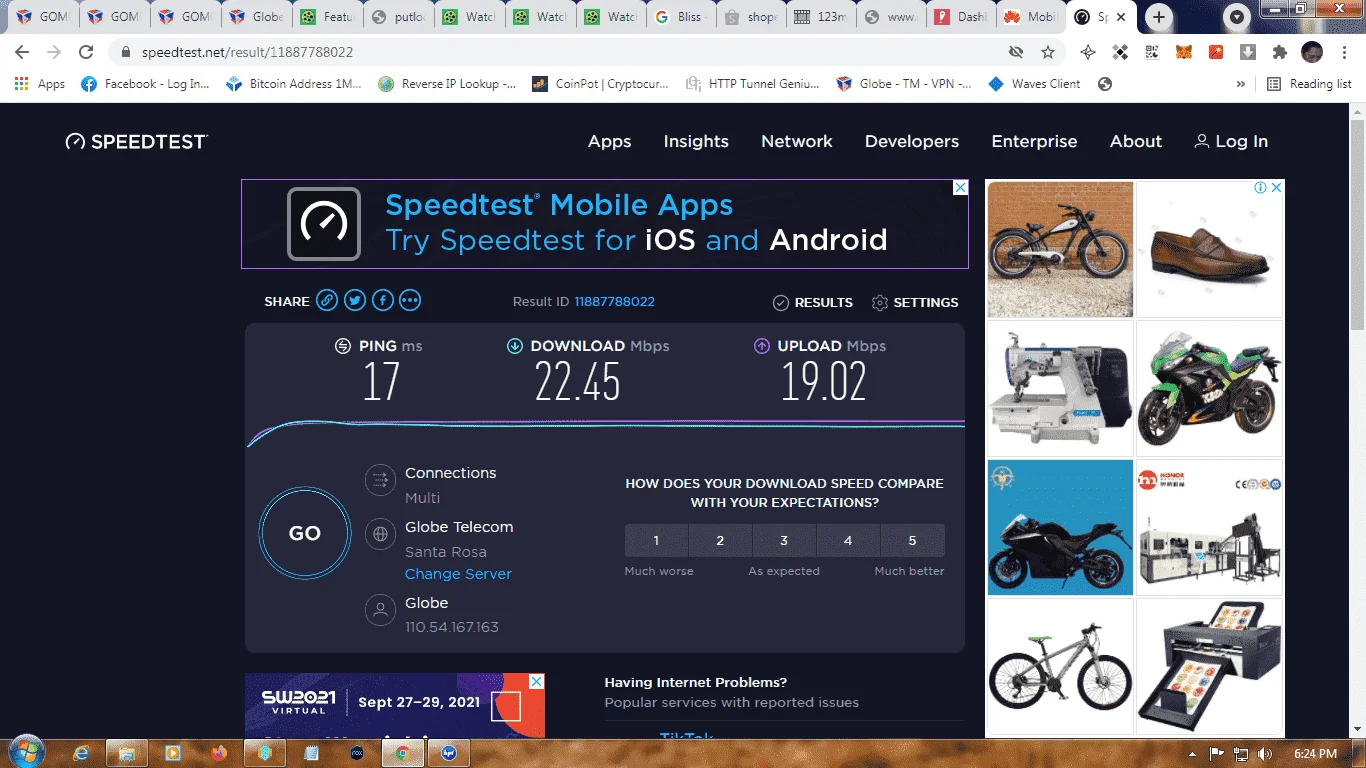
Task: Open the Extensions puzzle menu
Action: [x=1279, y=52]
